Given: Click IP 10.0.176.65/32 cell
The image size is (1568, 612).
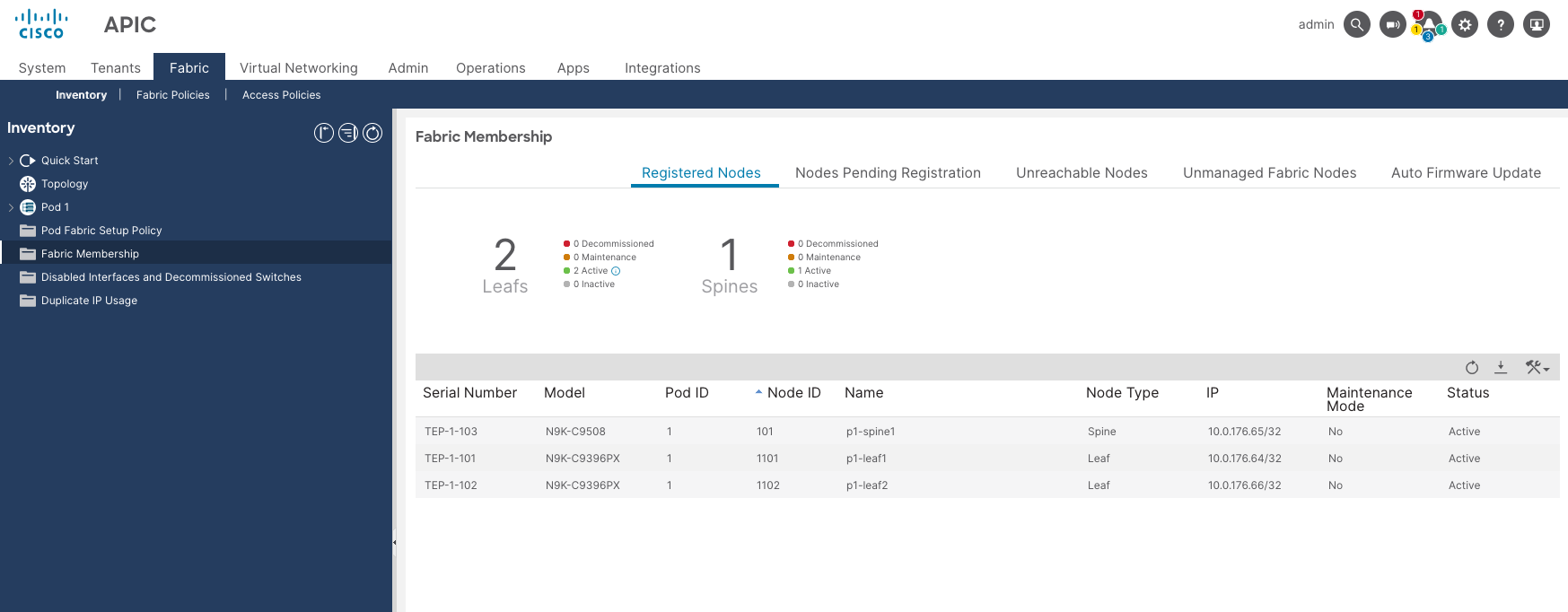Looking at the screenshot, I should tap(1244, 432).
